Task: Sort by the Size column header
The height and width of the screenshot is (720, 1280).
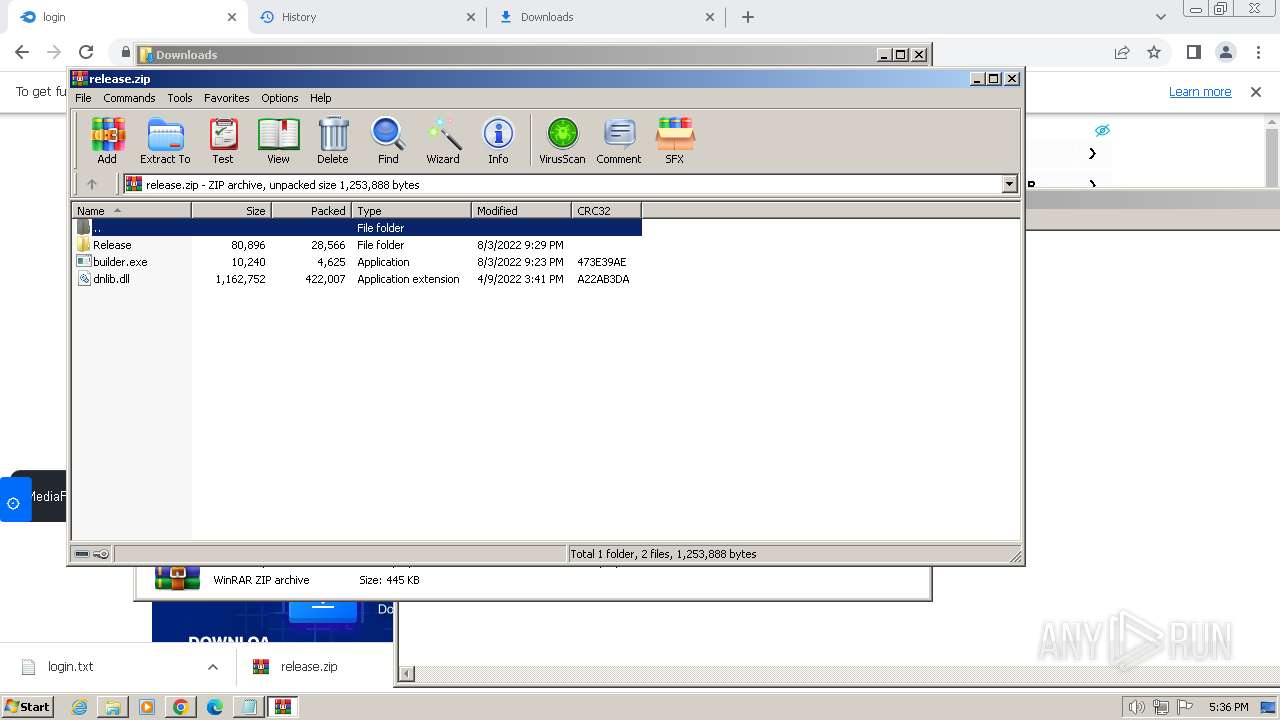Action: click(231, 210)
